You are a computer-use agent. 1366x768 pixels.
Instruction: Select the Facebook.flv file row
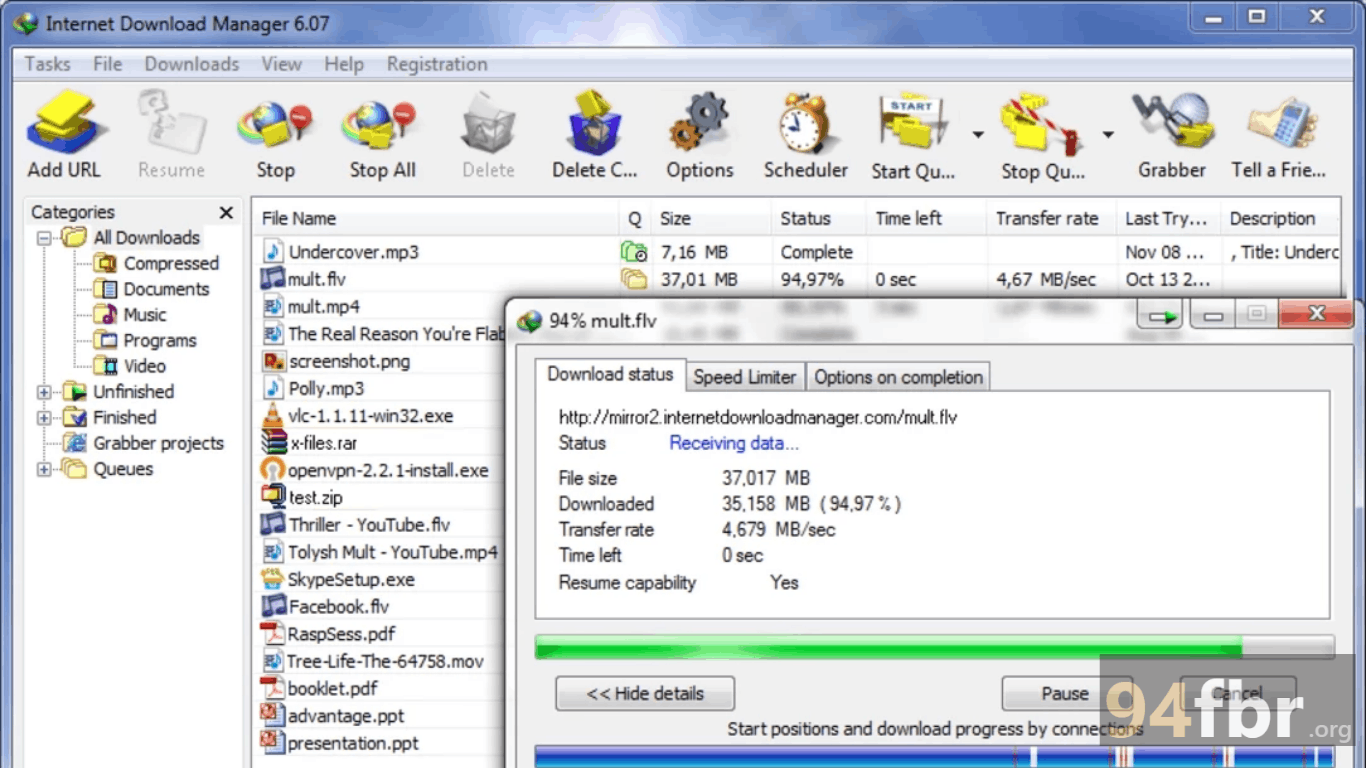[x=338, y=606]
